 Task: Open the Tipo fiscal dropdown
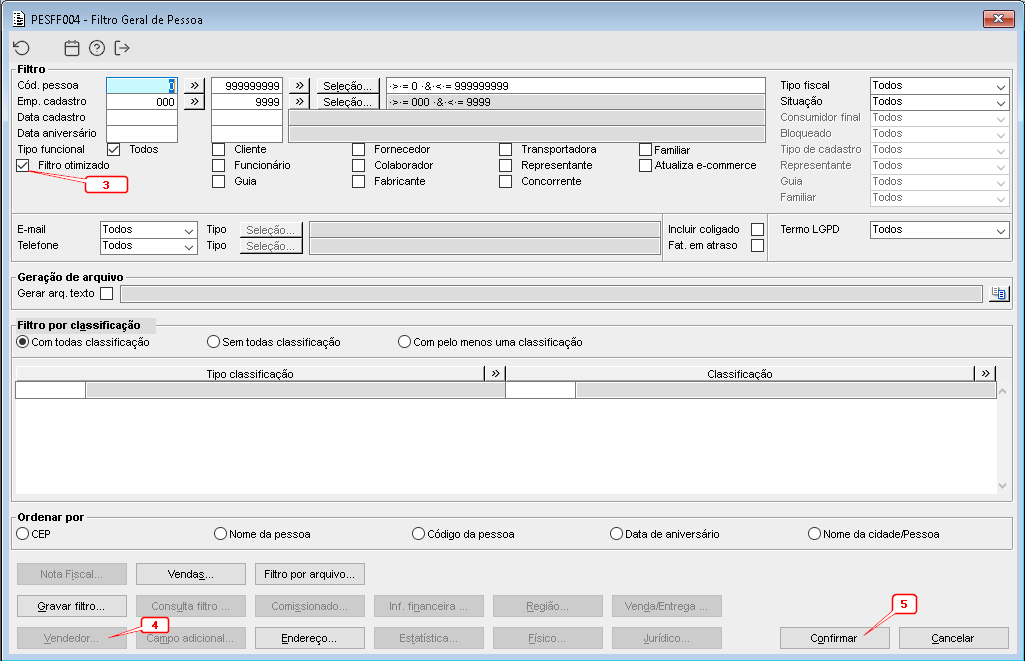(x=939, y=86)
